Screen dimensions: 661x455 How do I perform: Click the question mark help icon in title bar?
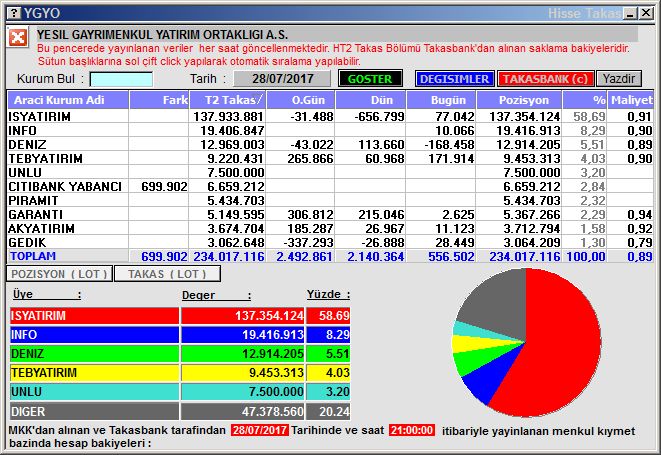click(x=14, y=13)
